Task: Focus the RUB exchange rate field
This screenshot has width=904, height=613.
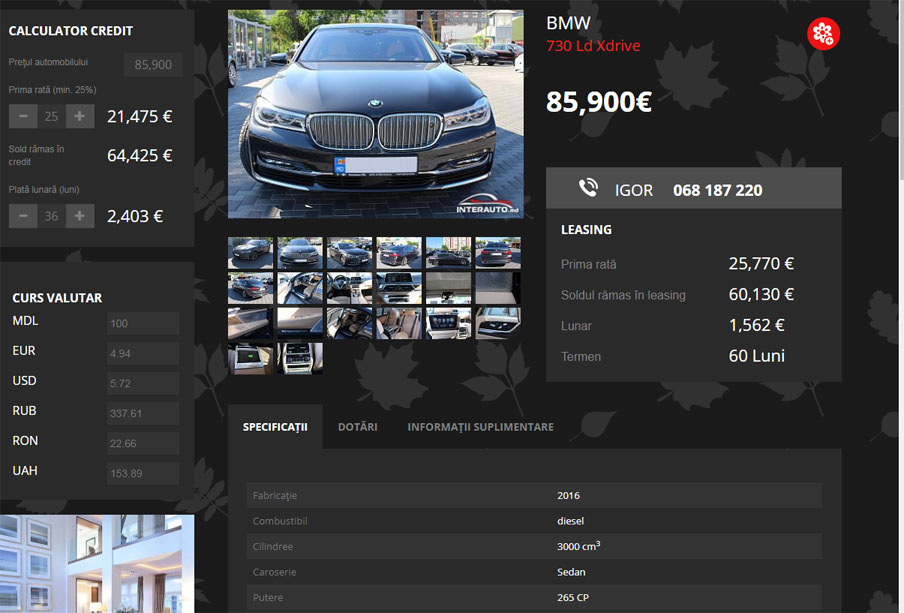Action: [143, 413]
